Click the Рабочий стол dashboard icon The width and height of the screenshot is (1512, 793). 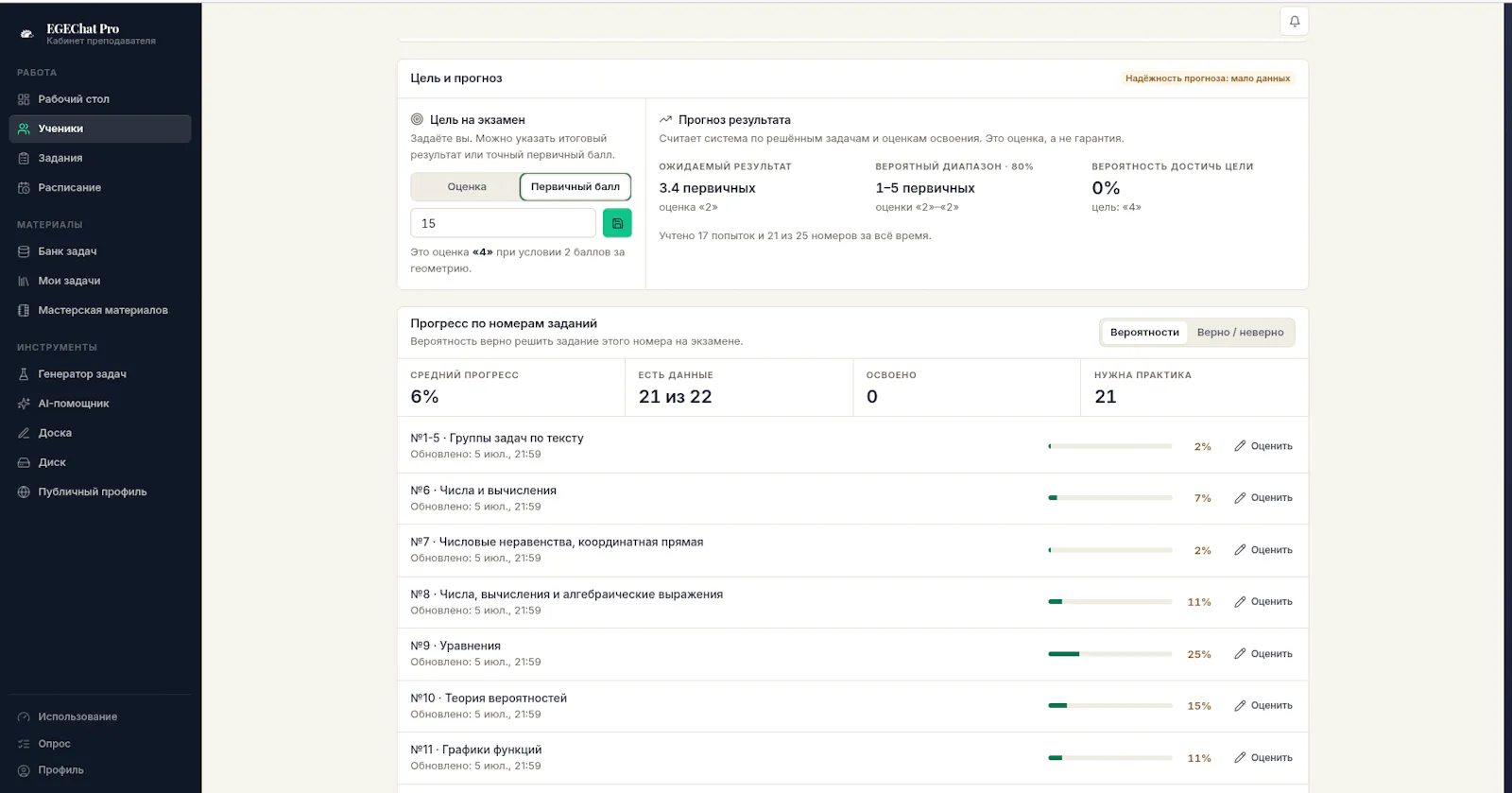pos(24,99)
